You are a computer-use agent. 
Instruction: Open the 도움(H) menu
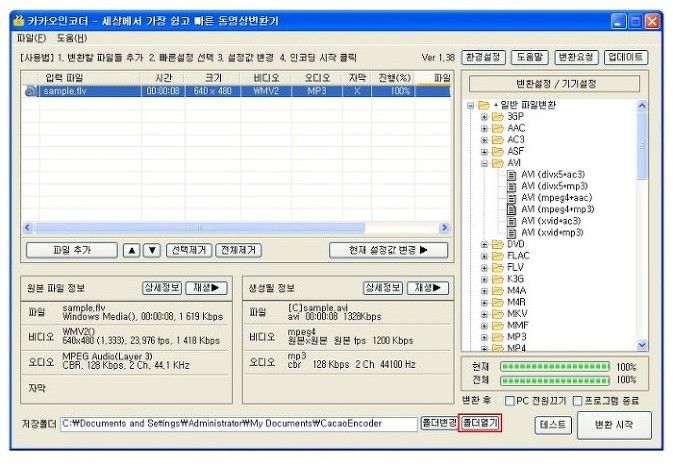coord(72,38)
